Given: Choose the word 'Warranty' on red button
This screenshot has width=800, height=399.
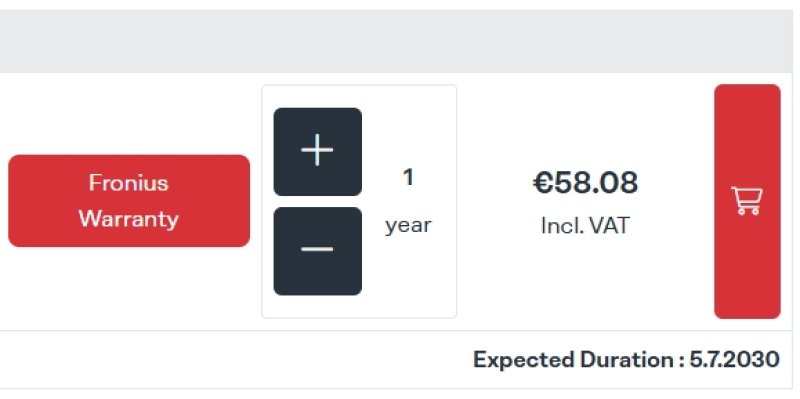Looking at the screenshot, I should coord(129,219).
